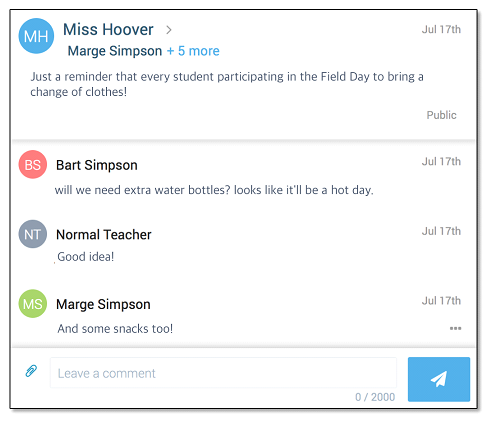Click the NT avatar for Normal Teacher

coord(33,234)
